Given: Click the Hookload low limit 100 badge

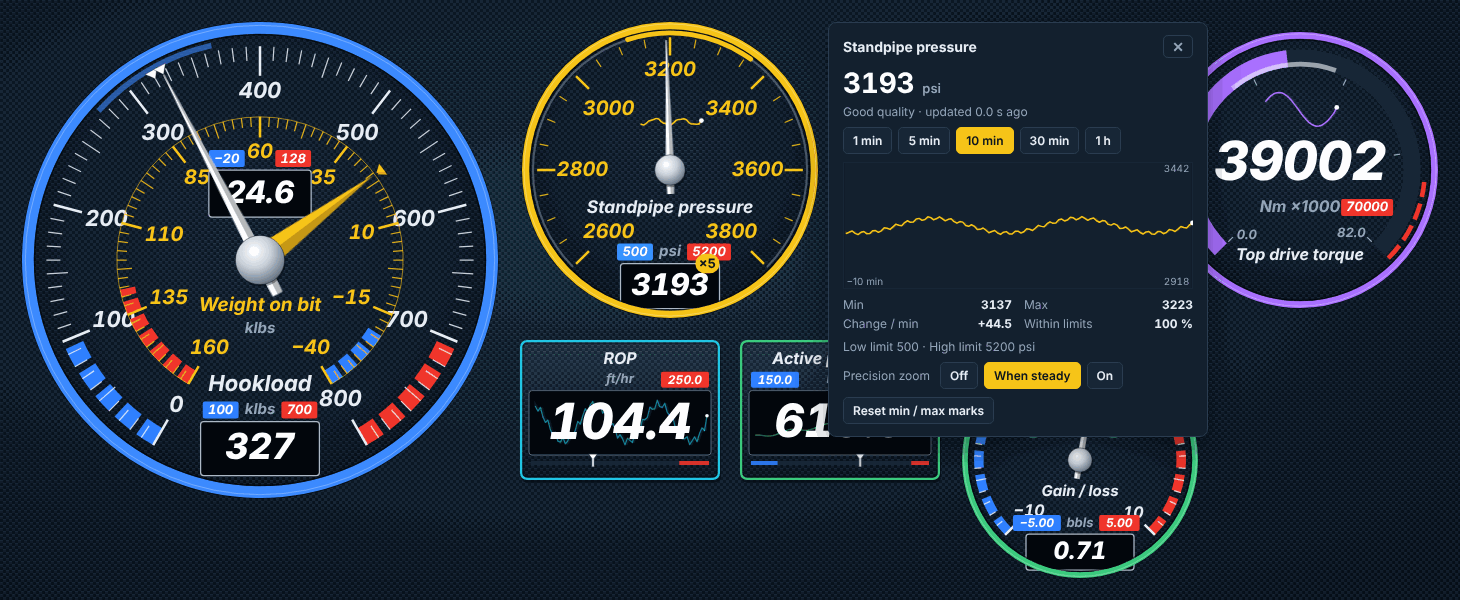Looking at the screenshot, I should [x=221, y=409].
